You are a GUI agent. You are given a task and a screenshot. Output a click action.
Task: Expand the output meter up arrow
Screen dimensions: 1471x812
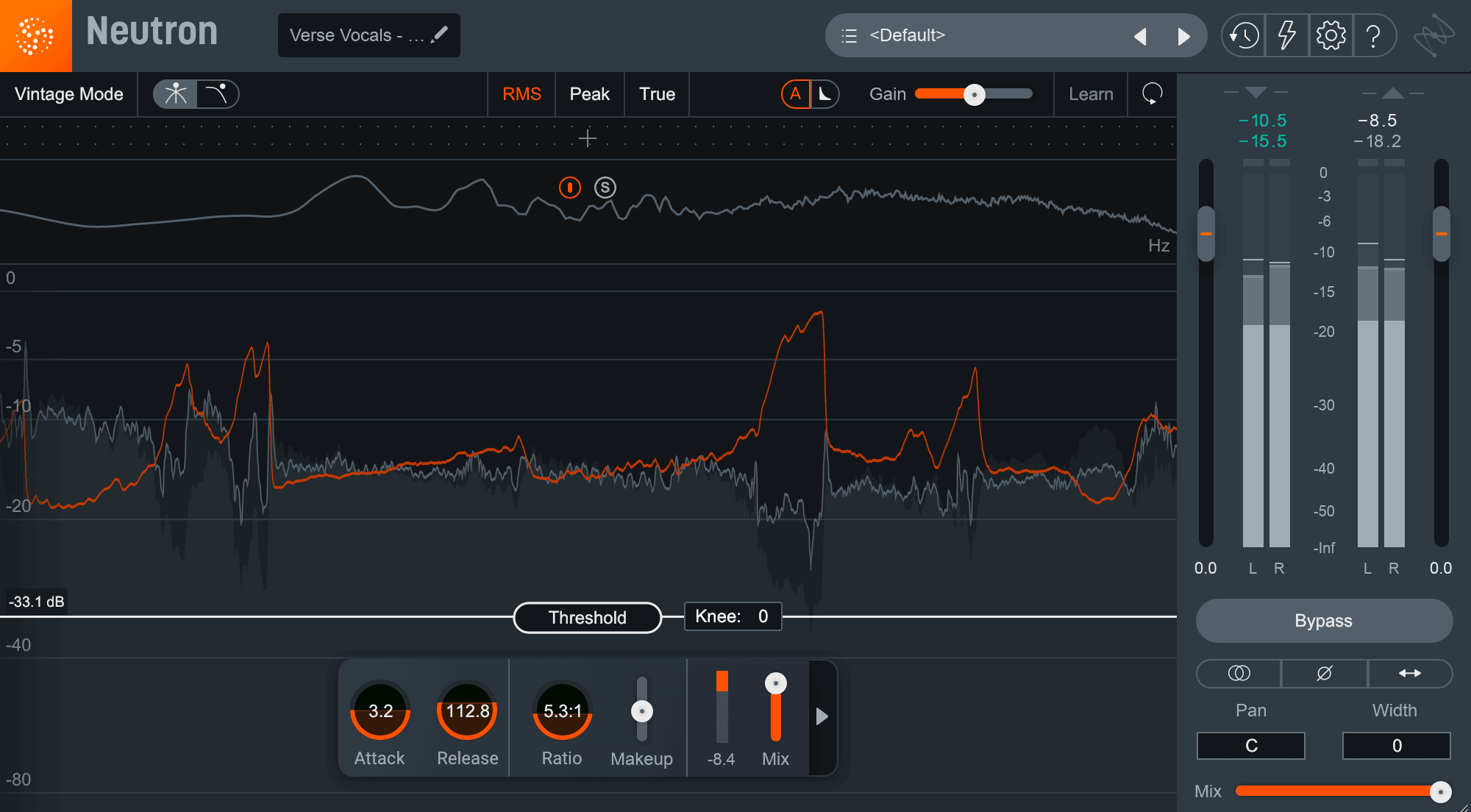1392,93
